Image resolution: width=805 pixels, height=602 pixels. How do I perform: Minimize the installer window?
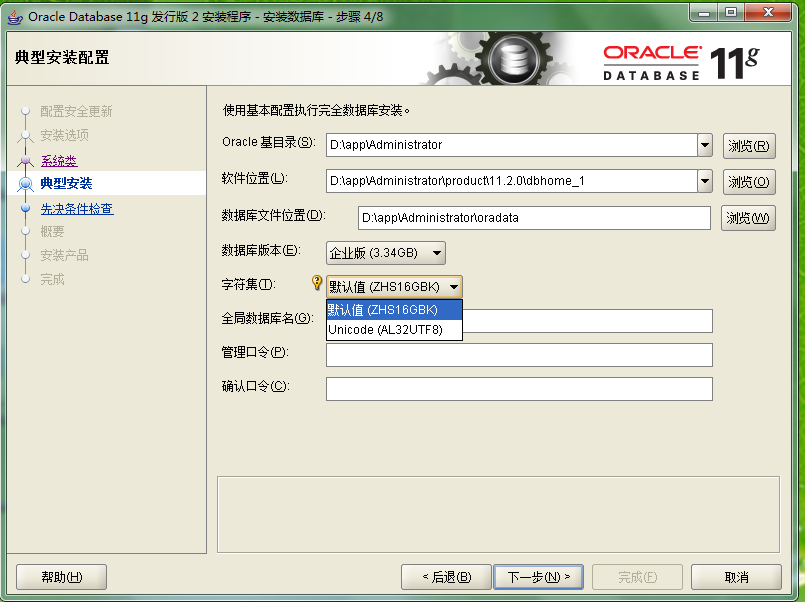pyautogui.click(x=704, y=13)
